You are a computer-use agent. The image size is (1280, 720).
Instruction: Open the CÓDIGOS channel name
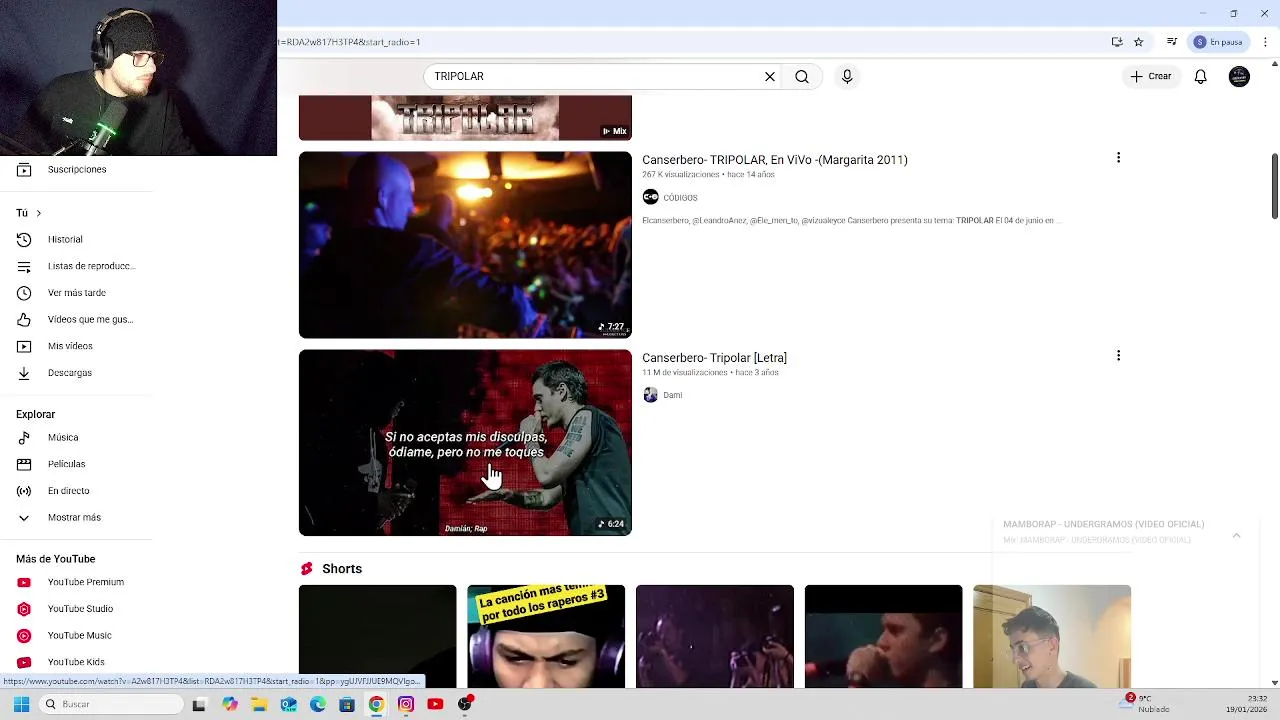coord(680,198)
